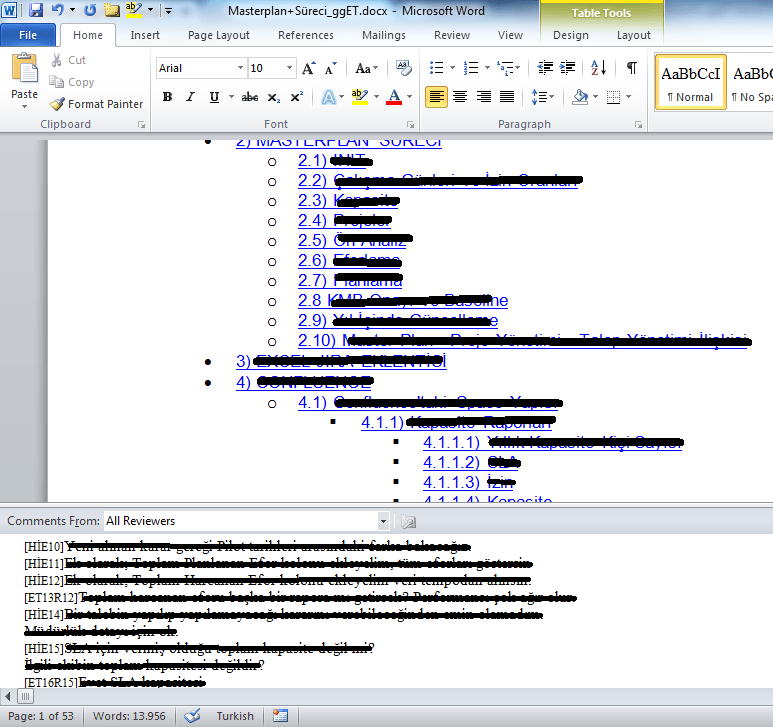Screen dimensions: 773x727
Task: Click the Borders icon
Action: [613, 97]
